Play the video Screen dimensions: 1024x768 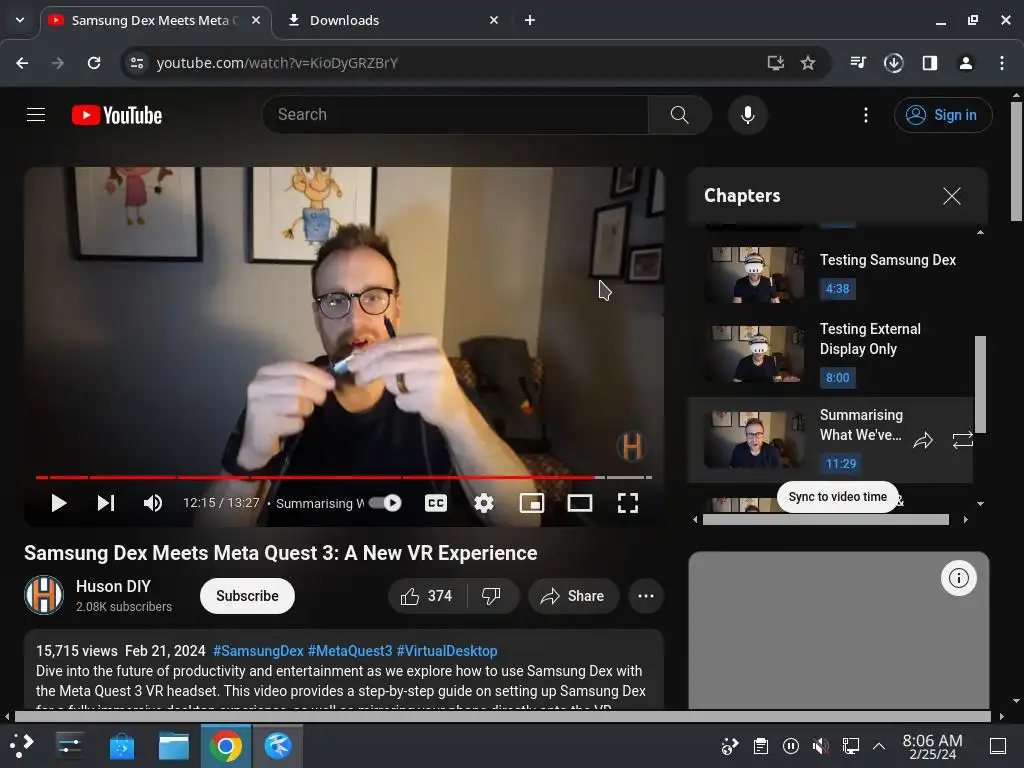click(x=59, y=503)
